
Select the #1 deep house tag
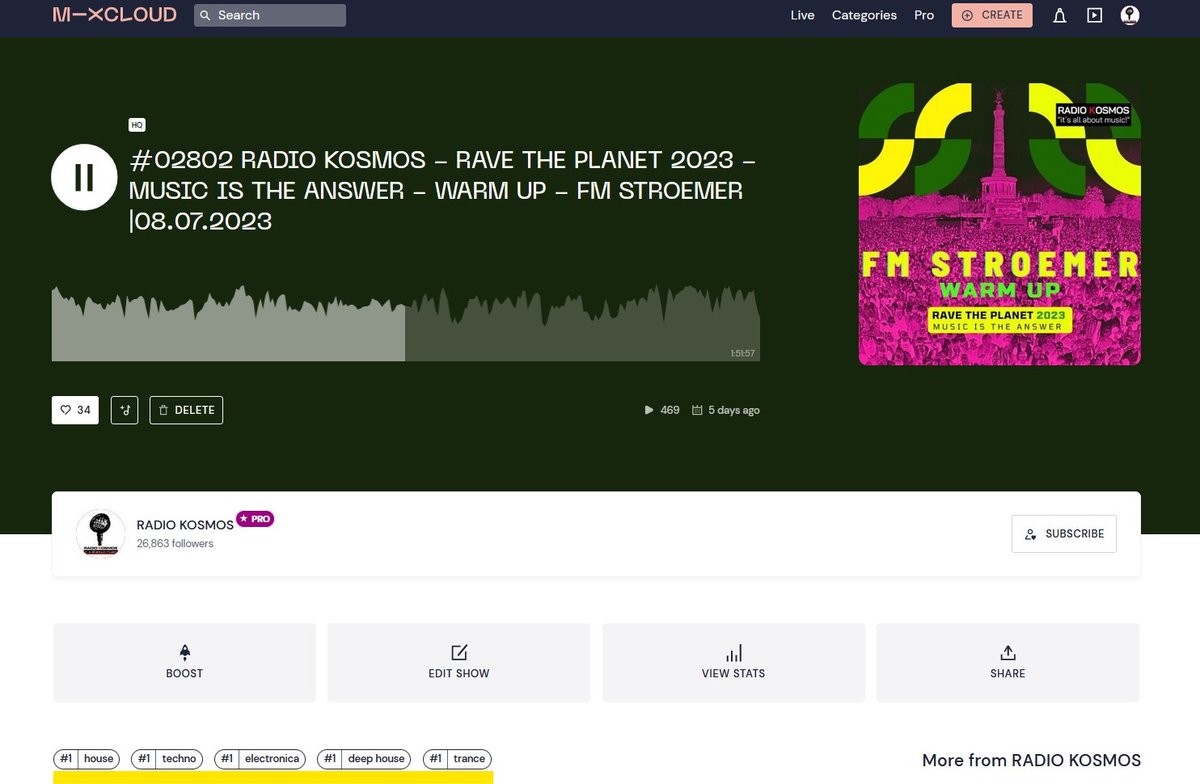tap(364, 759)
